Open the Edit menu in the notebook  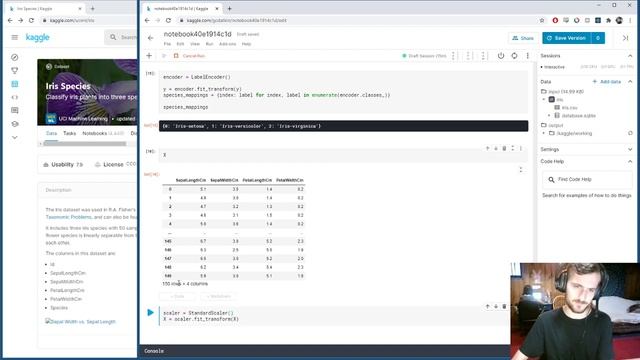click(x=180, y=44)
